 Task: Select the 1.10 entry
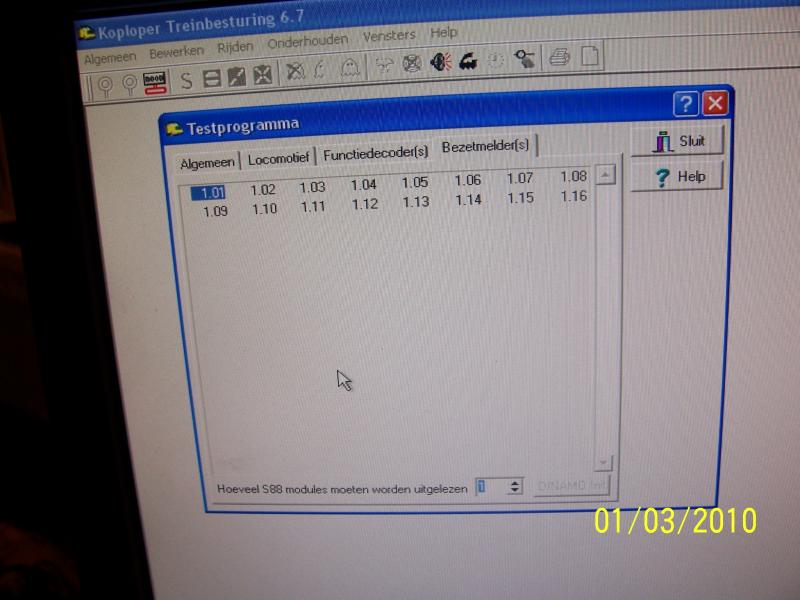[265, 209]
